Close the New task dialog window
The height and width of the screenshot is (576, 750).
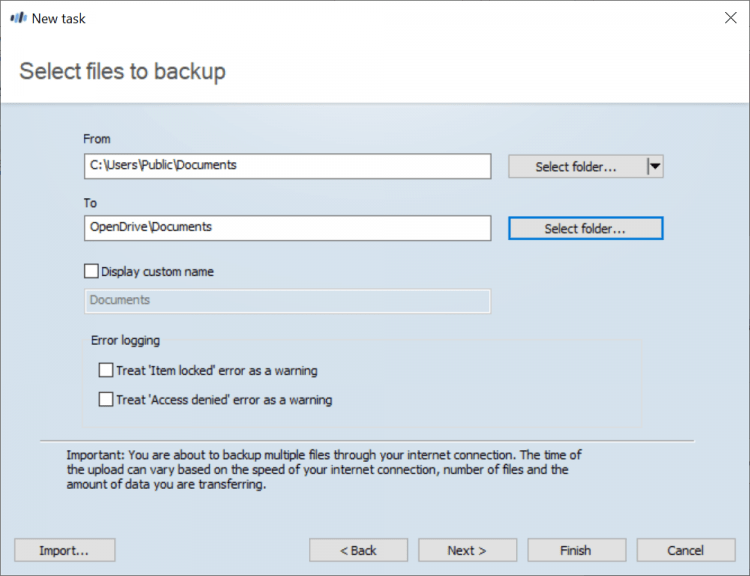(729, 18)
